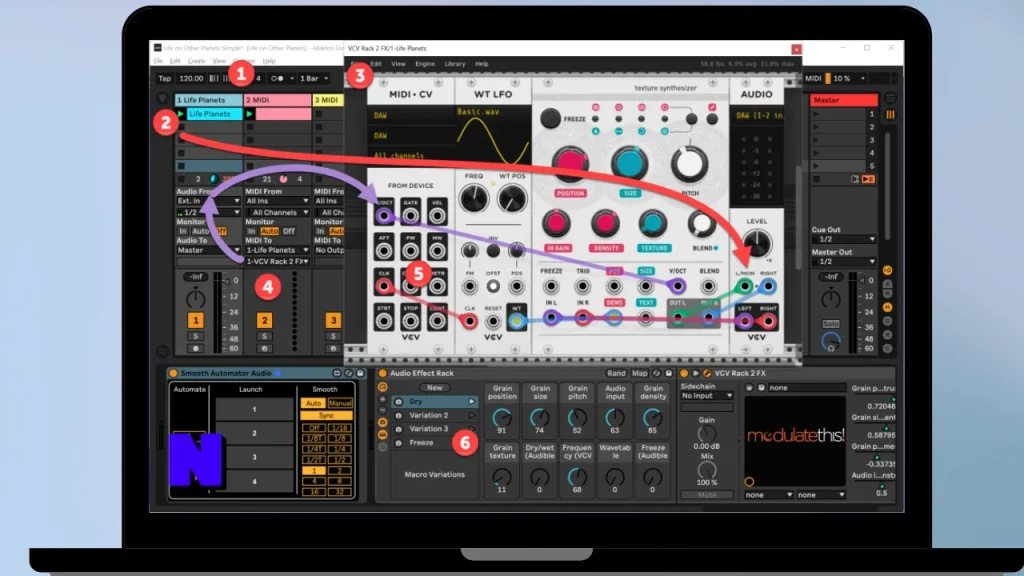Click the orange Back to Arrangement button
This screenshot has height=576, width=1024.
[x=868, y=179]
